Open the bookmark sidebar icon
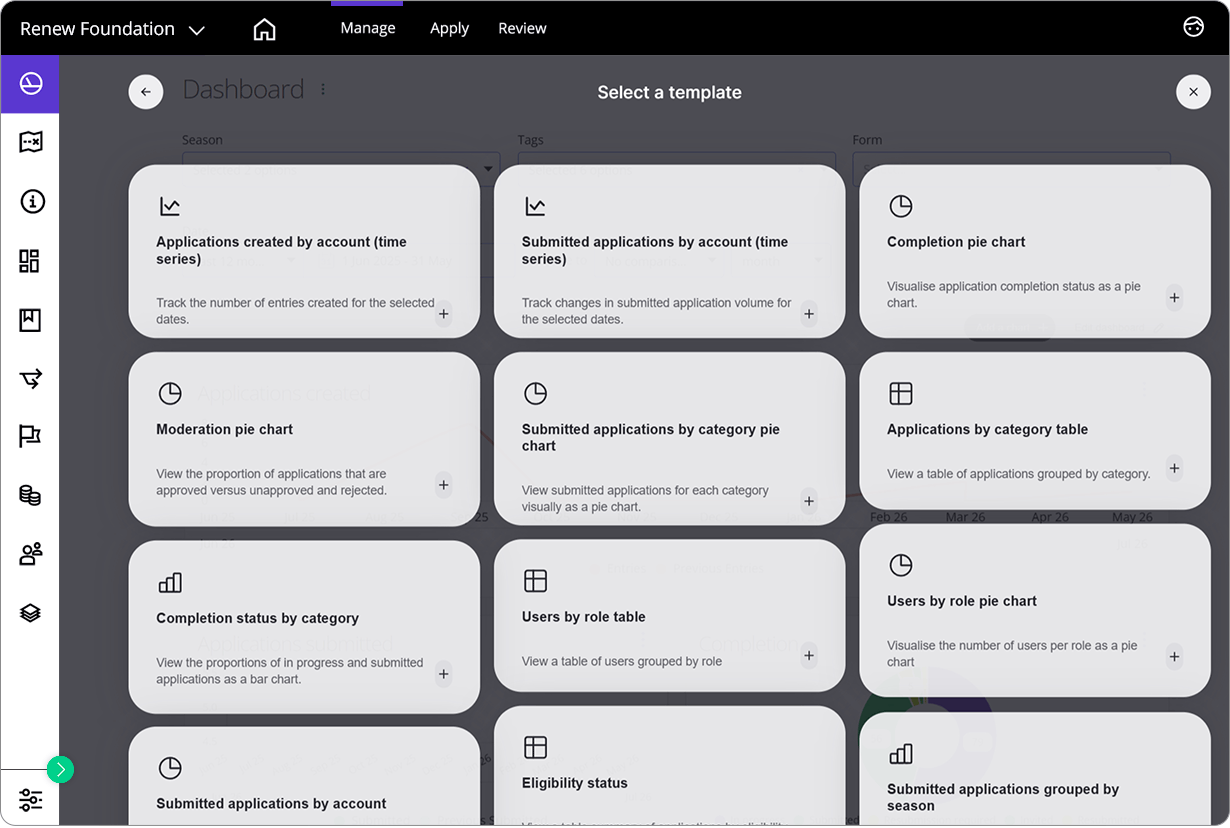 click(30, 320)
